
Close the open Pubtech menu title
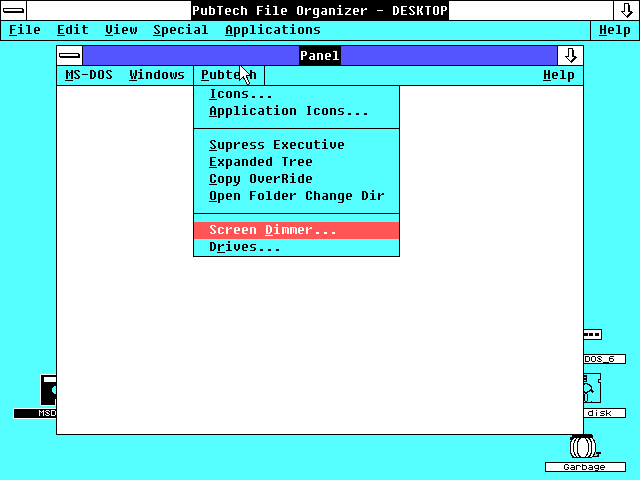pyautogui.click(x=229, y=75)
